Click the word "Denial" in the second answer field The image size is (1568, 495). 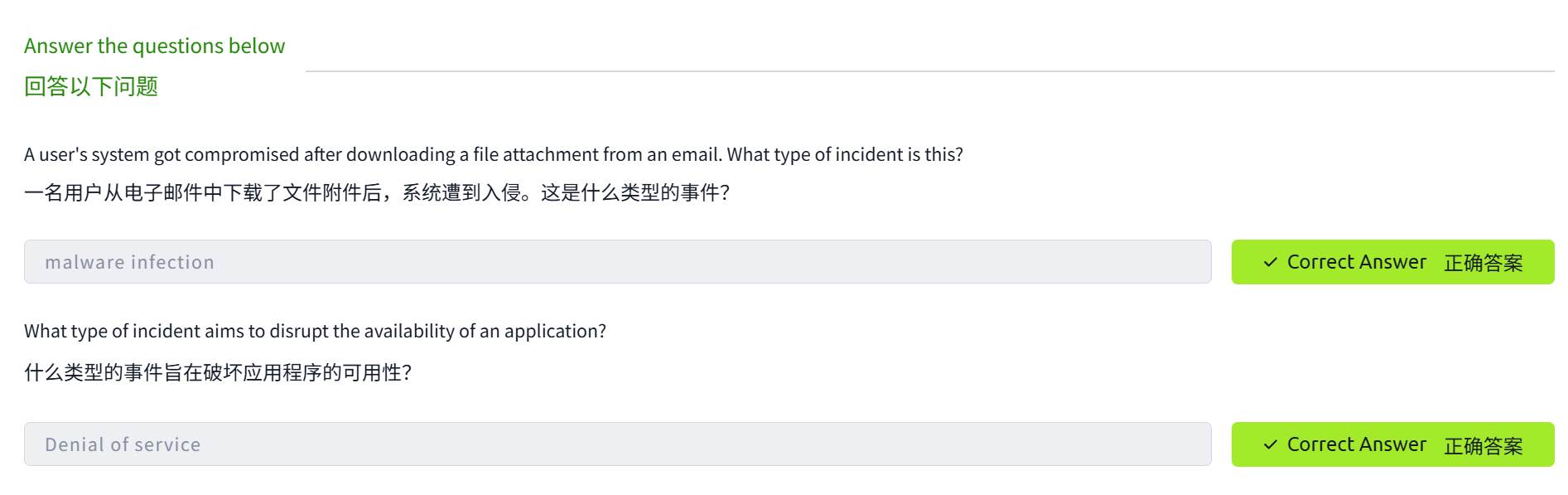pyautogui.click(x=75, y=444)
